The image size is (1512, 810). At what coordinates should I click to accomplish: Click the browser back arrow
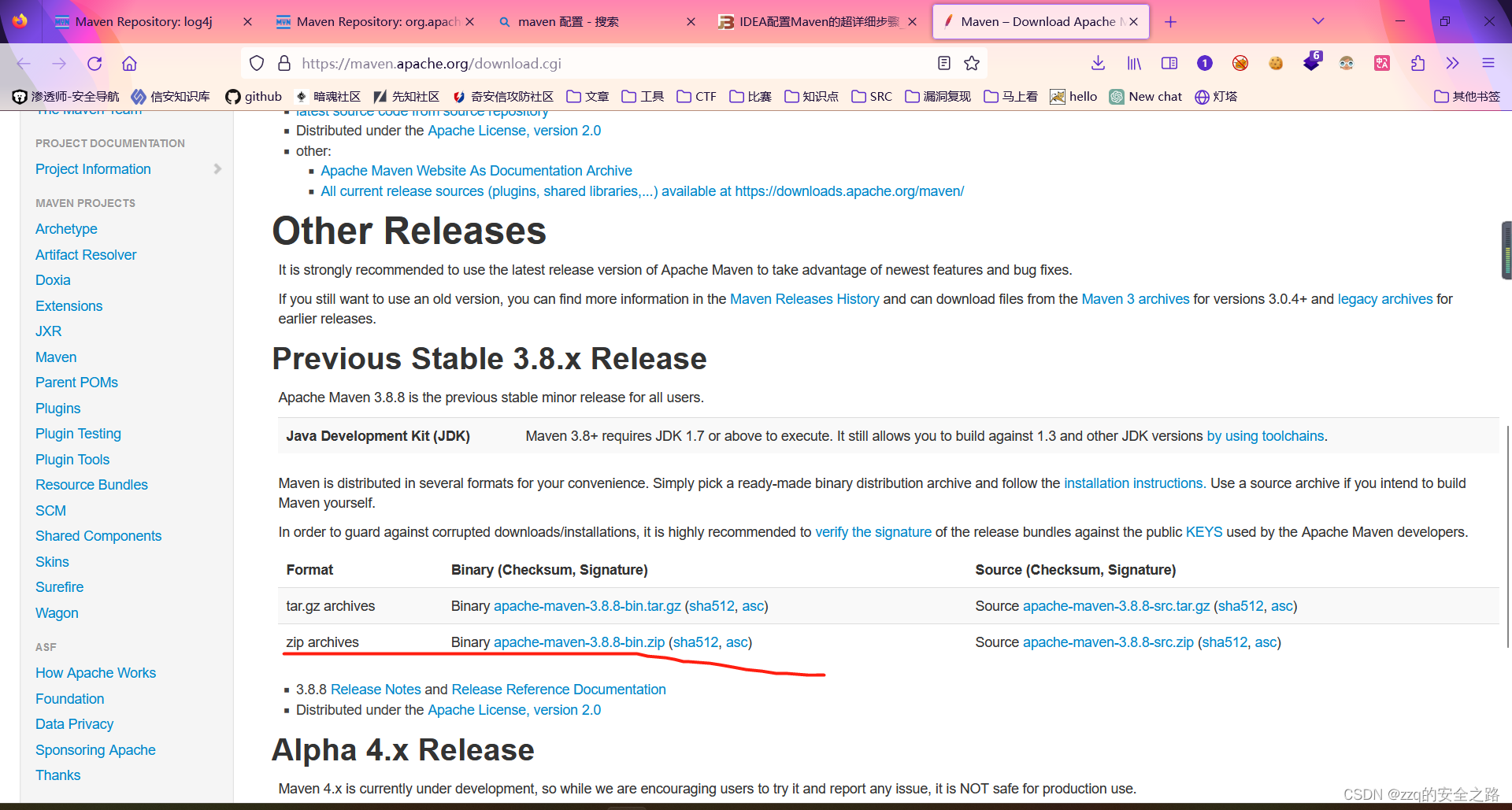tap(24, 64)
